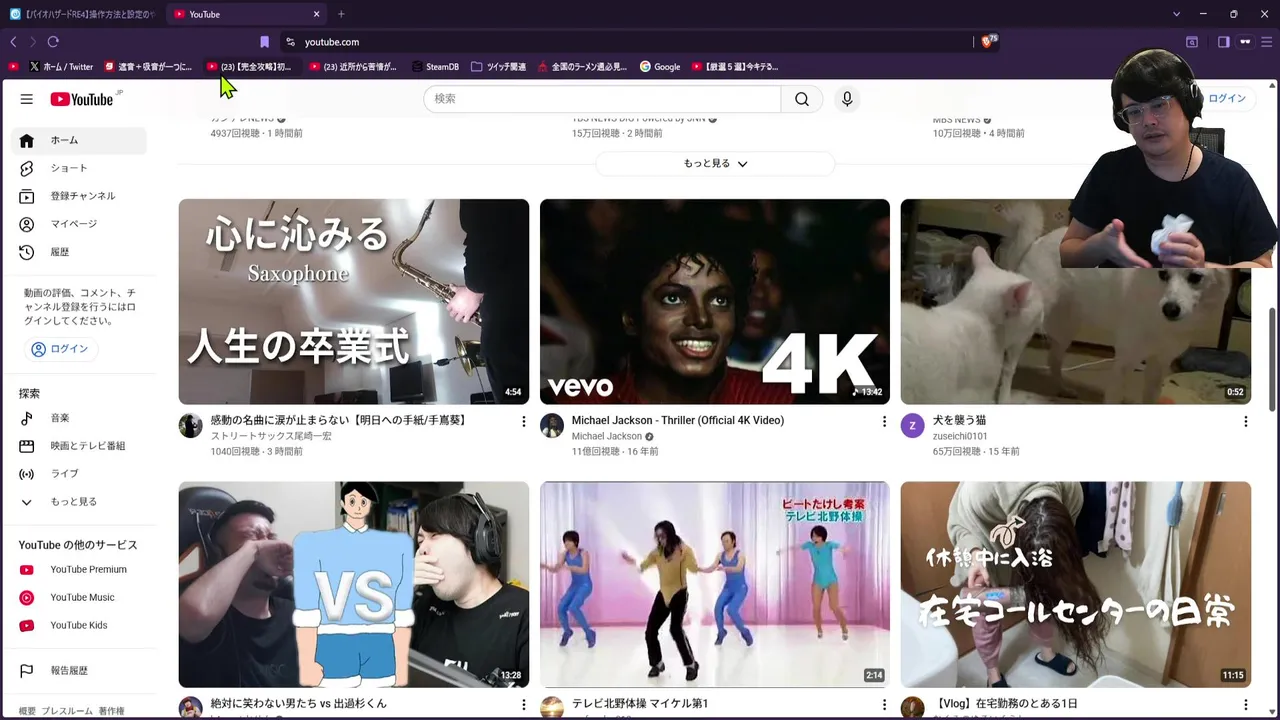The image size is (1280, 720).
Task: Close the YouTube browser tab
Action: (317, 14)
